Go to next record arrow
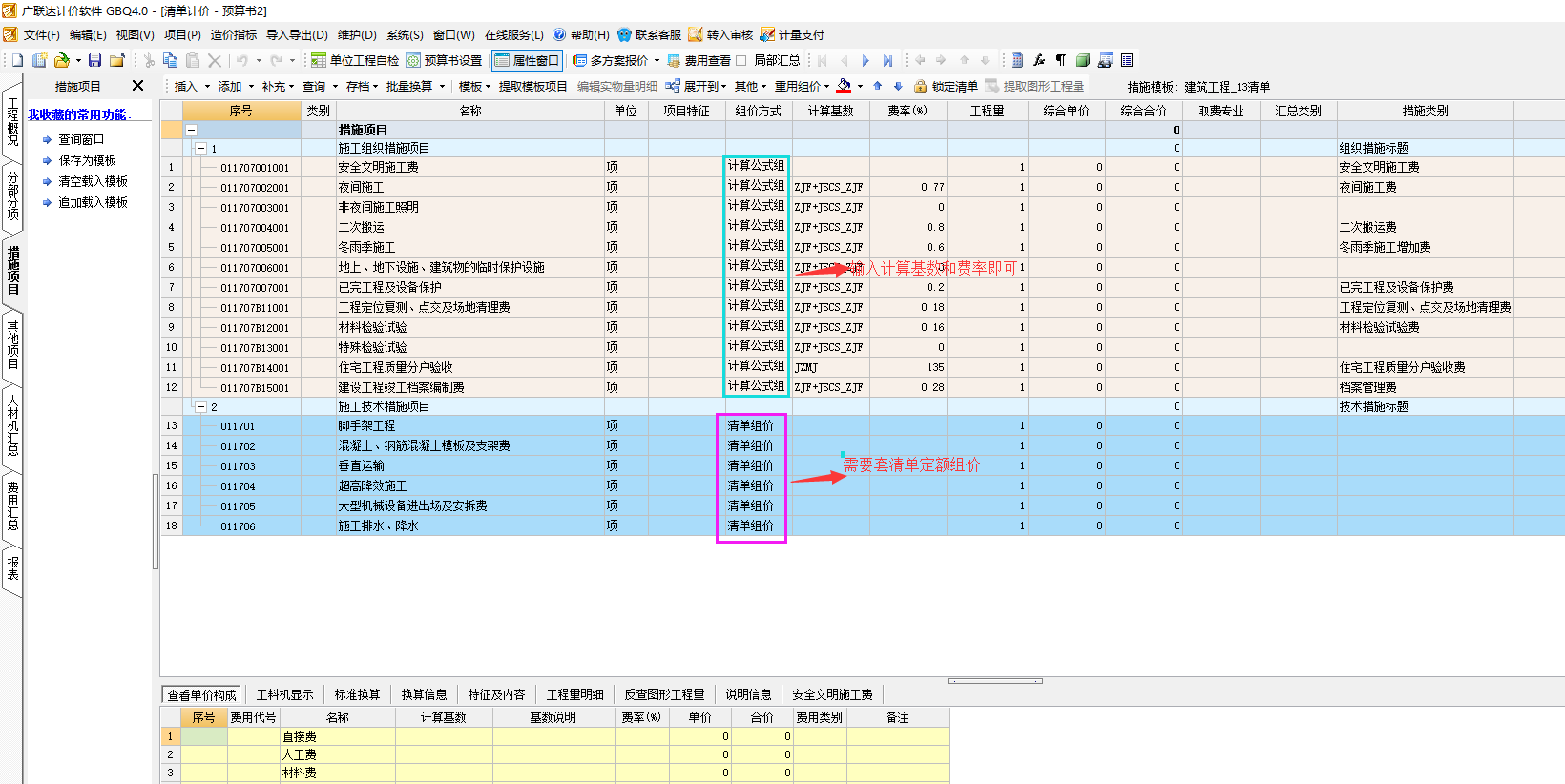The height and width of the screenshot is (784, 1565). (866, 60)
